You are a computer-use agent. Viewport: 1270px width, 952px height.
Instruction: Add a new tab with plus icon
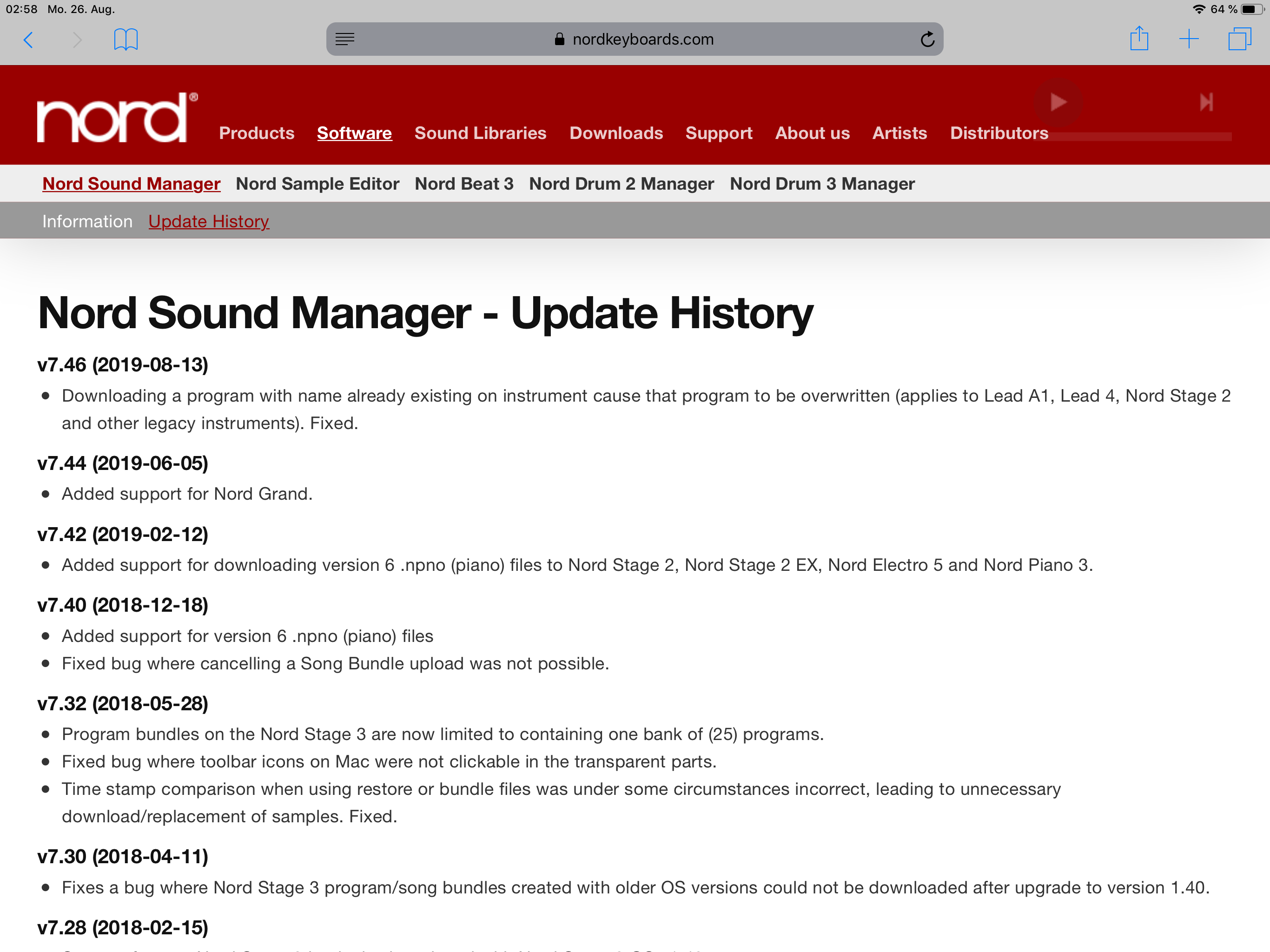(x=1189, y=39)
